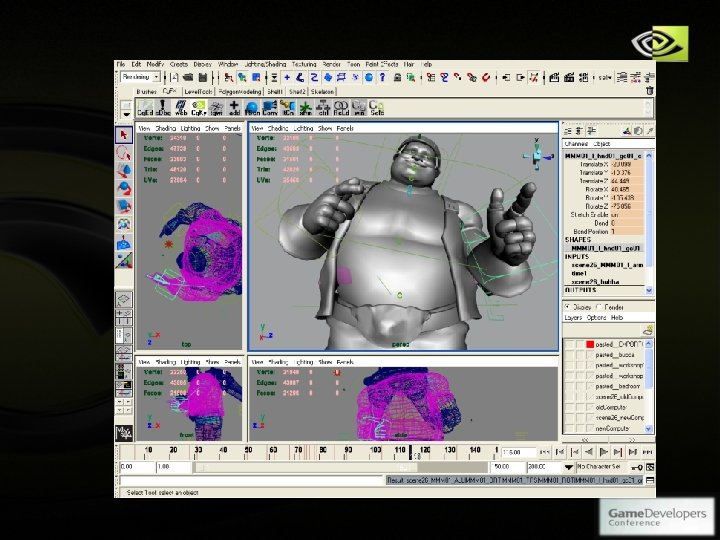Click the Options menu in layer editor

tap(596, 318)
